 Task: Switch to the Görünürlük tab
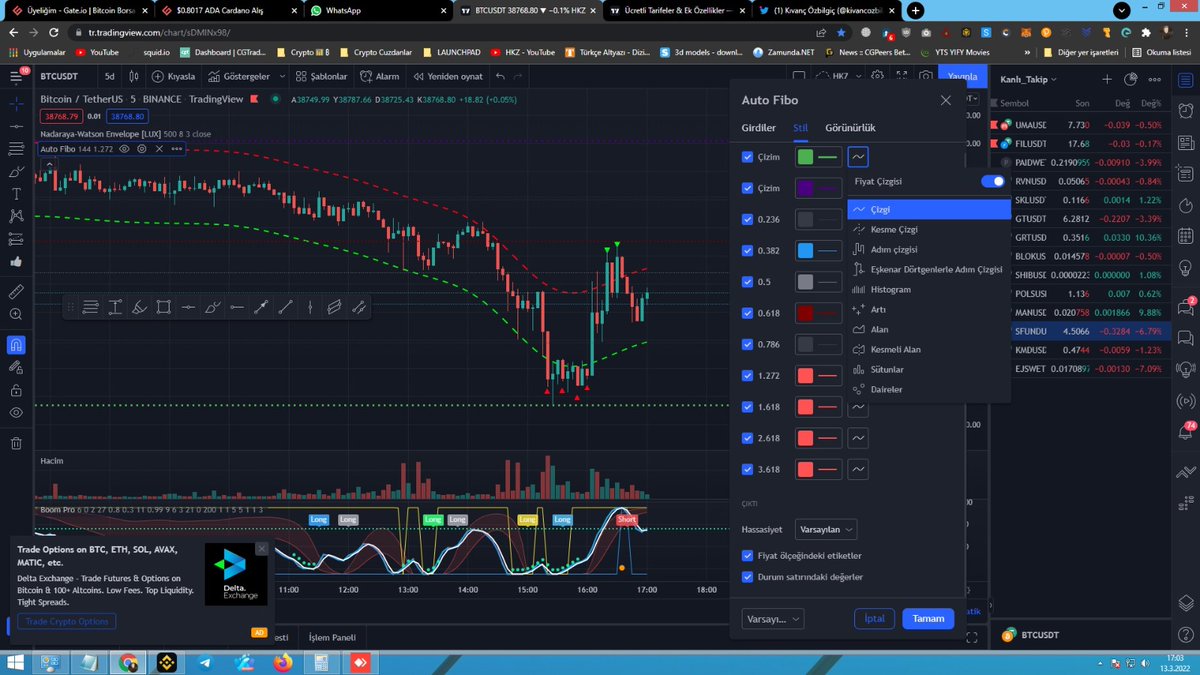850,128
